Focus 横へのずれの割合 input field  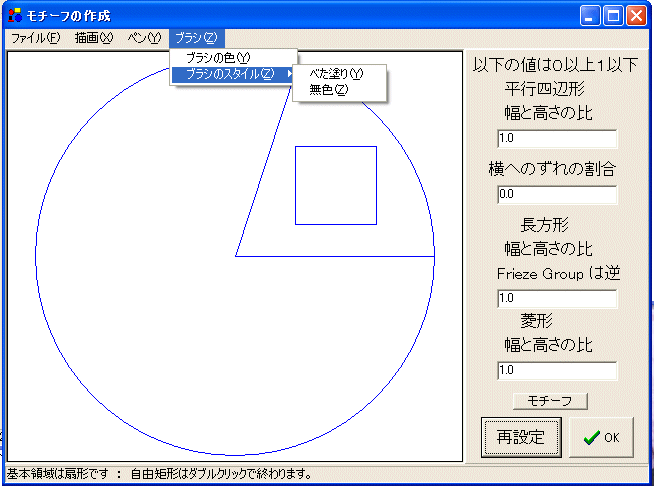pyautogui.click(x=557, y=194)
